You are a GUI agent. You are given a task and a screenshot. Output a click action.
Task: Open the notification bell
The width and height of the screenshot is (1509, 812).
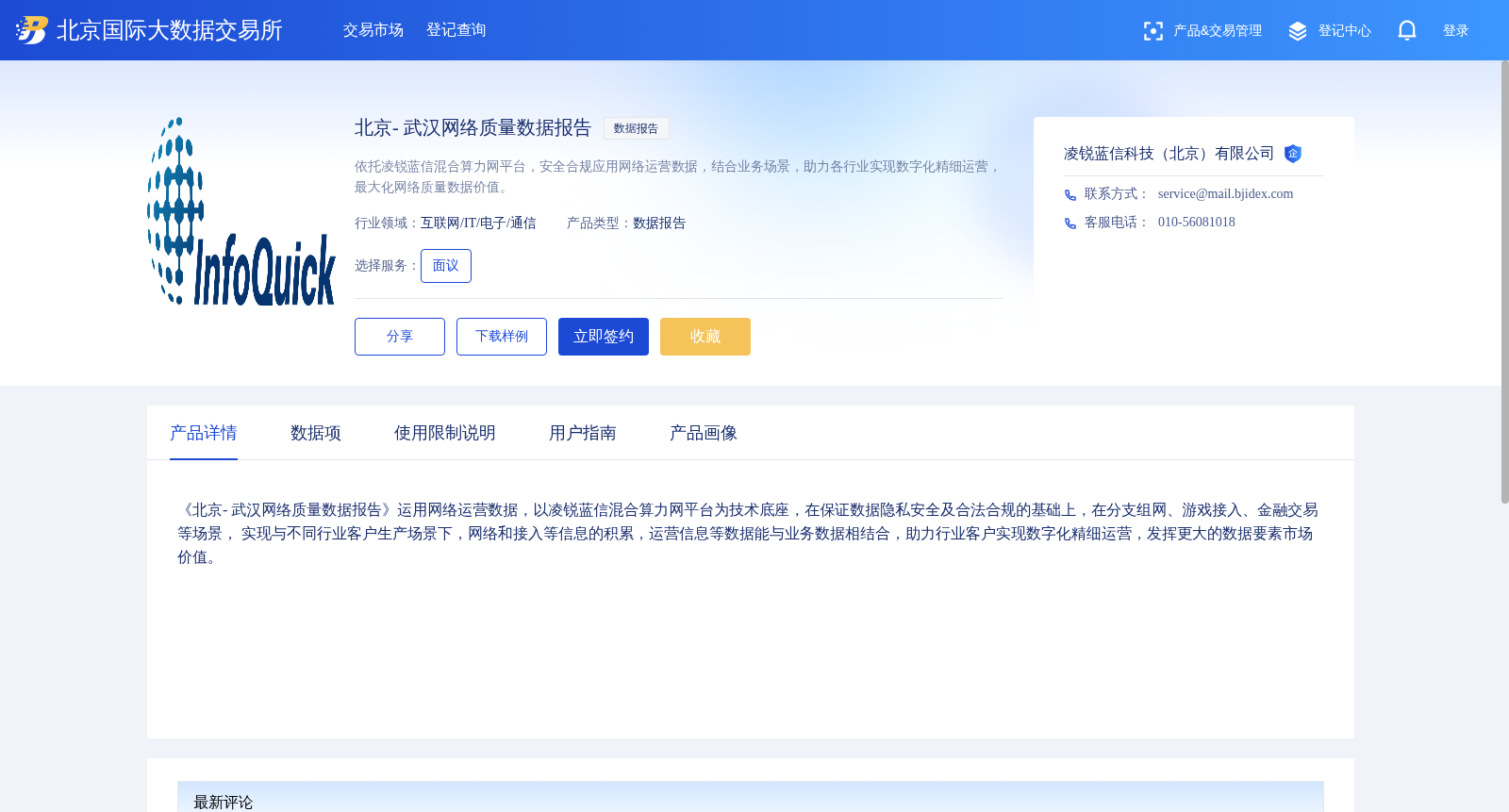point(1407,31)
